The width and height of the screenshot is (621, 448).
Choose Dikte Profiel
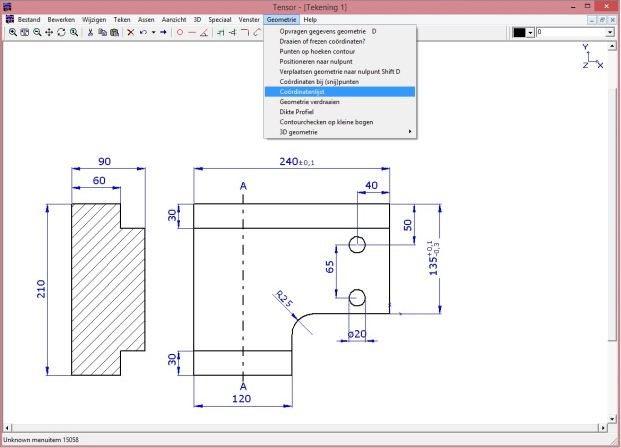click(340, 112)
